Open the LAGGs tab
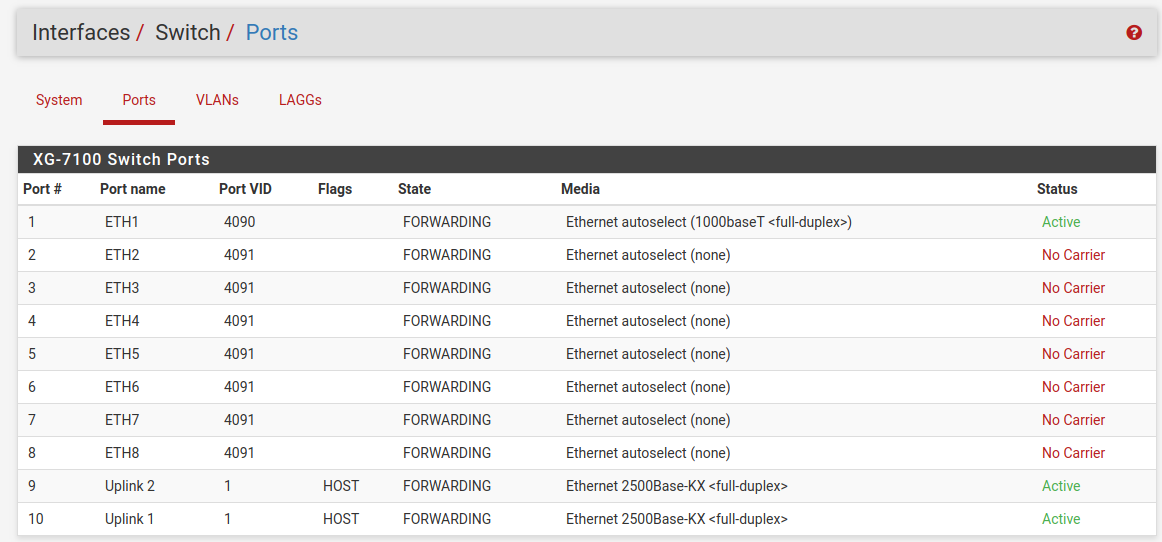Image resolution: width=1162 pixels, height=542 pixels. [300, 100]
